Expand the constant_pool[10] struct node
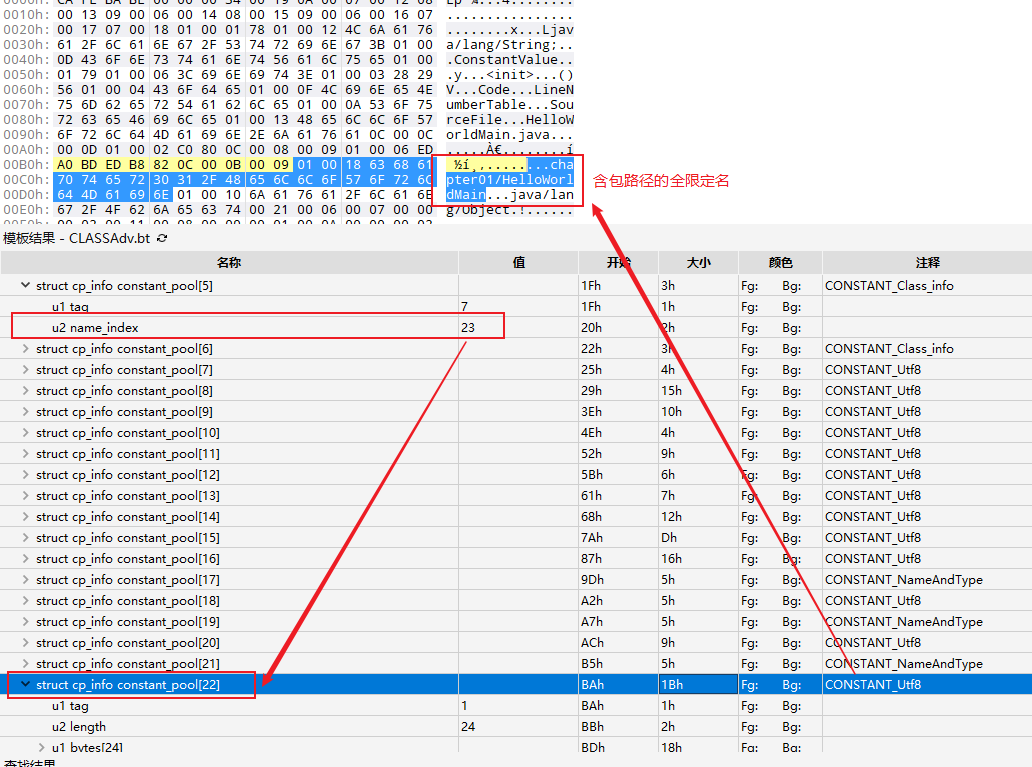 click(x=25, y=433)
